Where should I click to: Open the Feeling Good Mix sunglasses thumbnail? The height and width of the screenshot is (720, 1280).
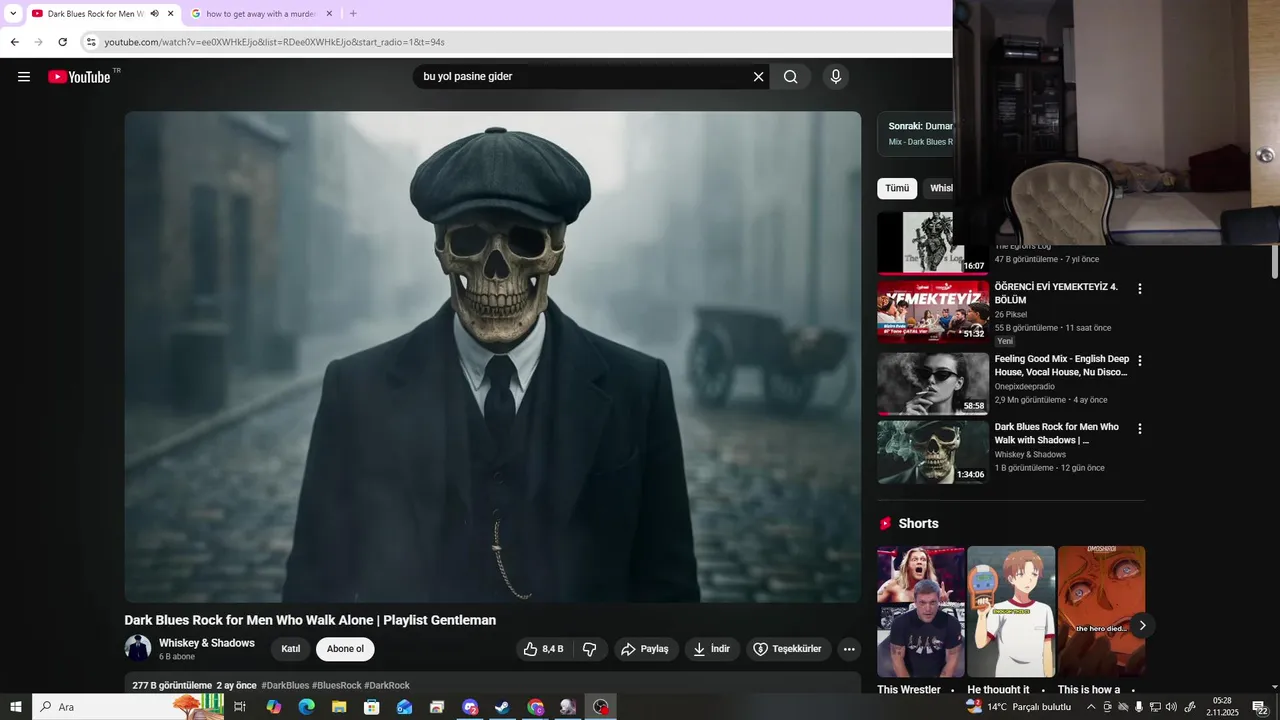pyautogui.click(x=933, y=384)
